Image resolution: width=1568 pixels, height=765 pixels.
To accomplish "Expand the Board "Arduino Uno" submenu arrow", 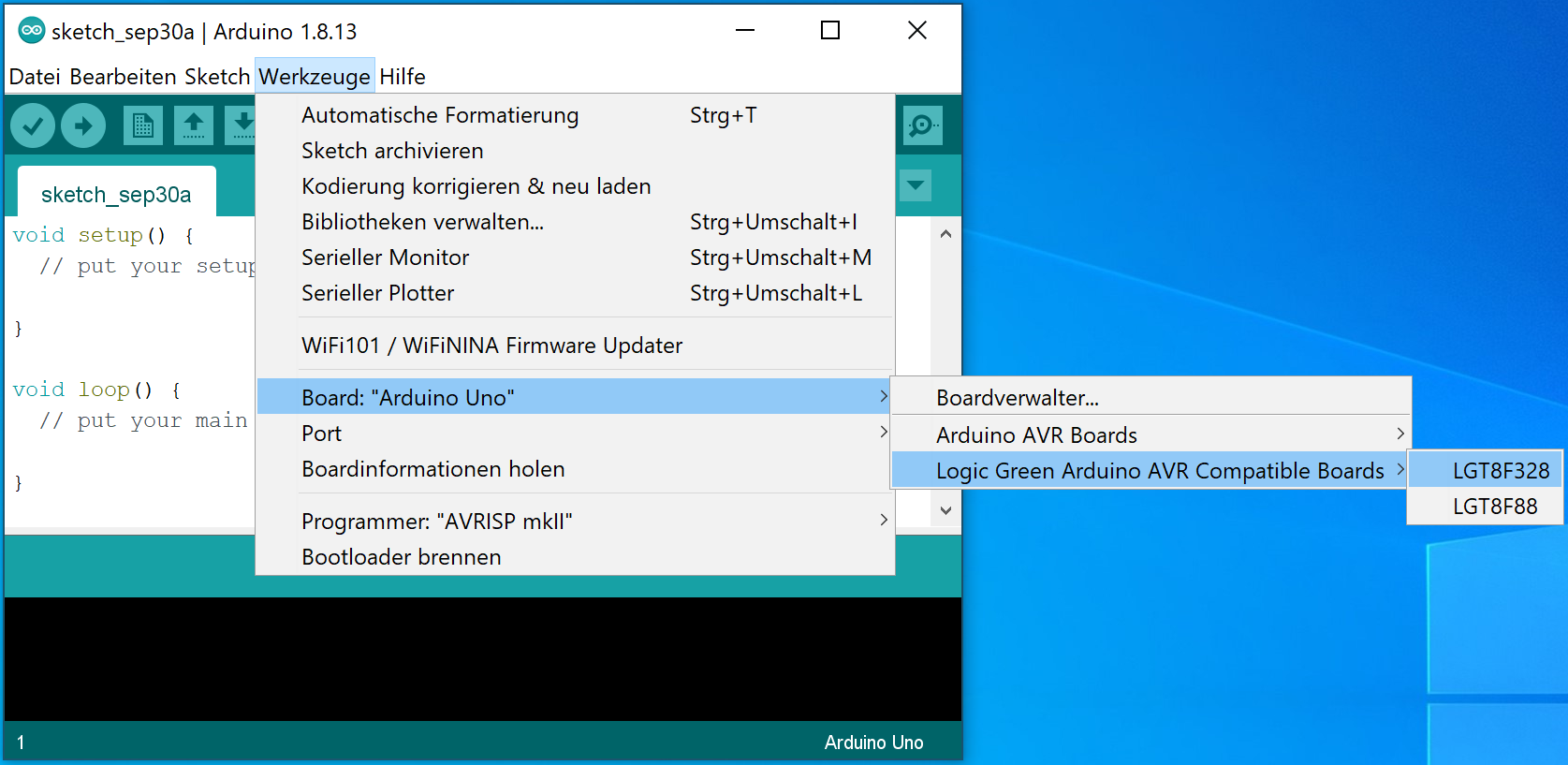I will (x=883, y=397).
